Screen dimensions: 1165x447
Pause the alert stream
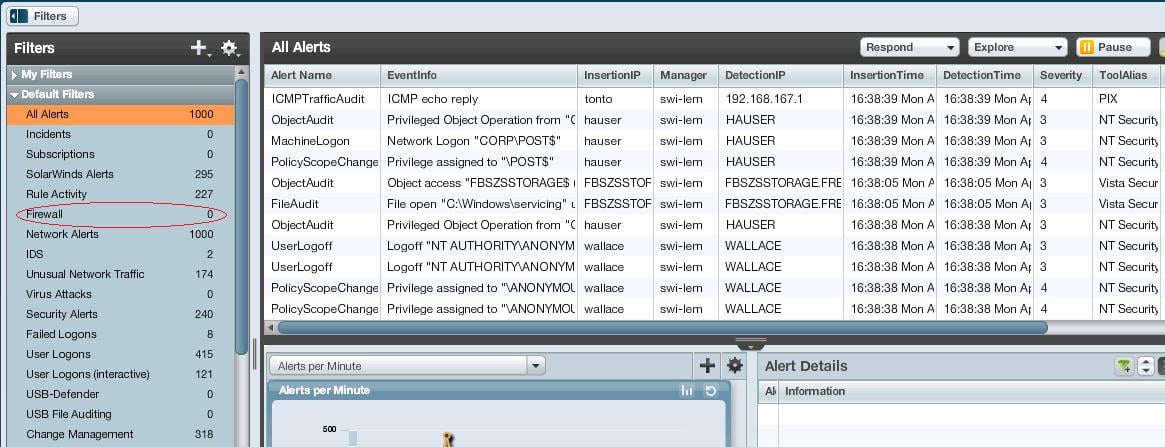pyautogui.click(x=1113, y=48)
